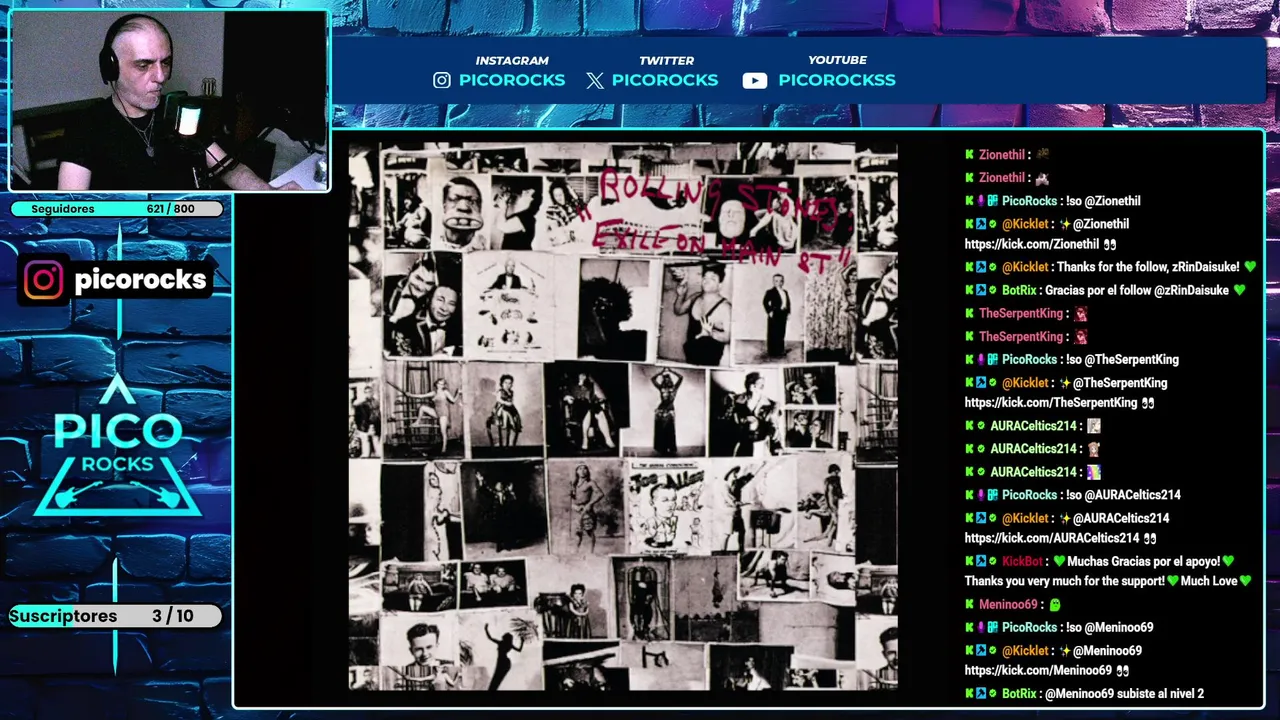This screenshot has height=720, width=1280.
Task: Click the PICOROCKS handle under TWITTER
Action: [x=665, y=80]
